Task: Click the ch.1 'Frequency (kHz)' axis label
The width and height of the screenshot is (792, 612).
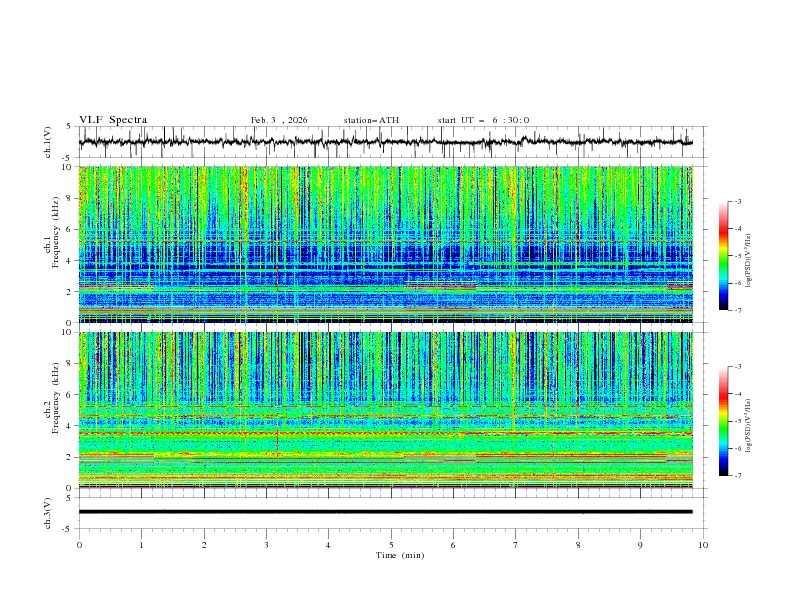Action: [x=56, y=232]
